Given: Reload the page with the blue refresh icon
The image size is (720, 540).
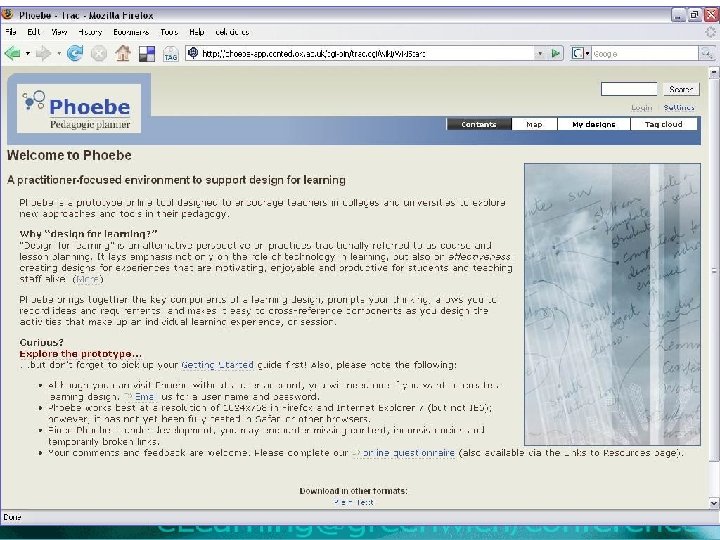Looking at the screenshot, I should pyautogui.click(x=75, y=54).
